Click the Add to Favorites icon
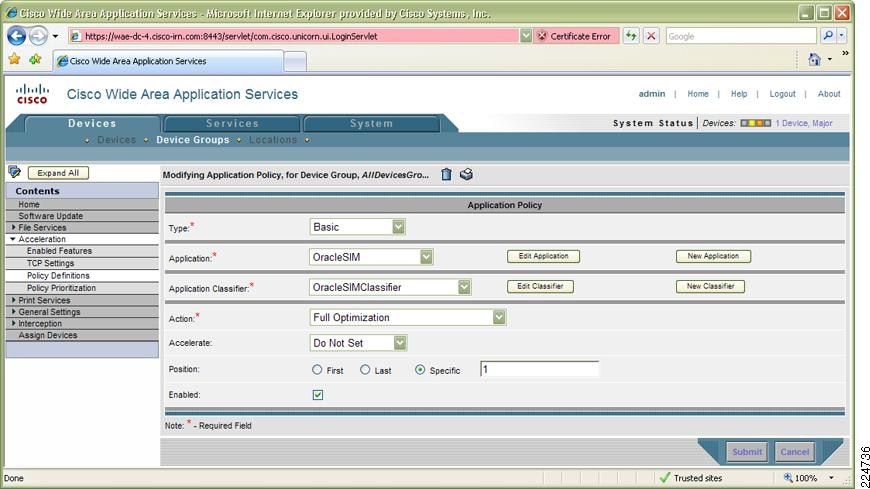The height and width of the screenshot is (489, 870). (x=35, y=59)
